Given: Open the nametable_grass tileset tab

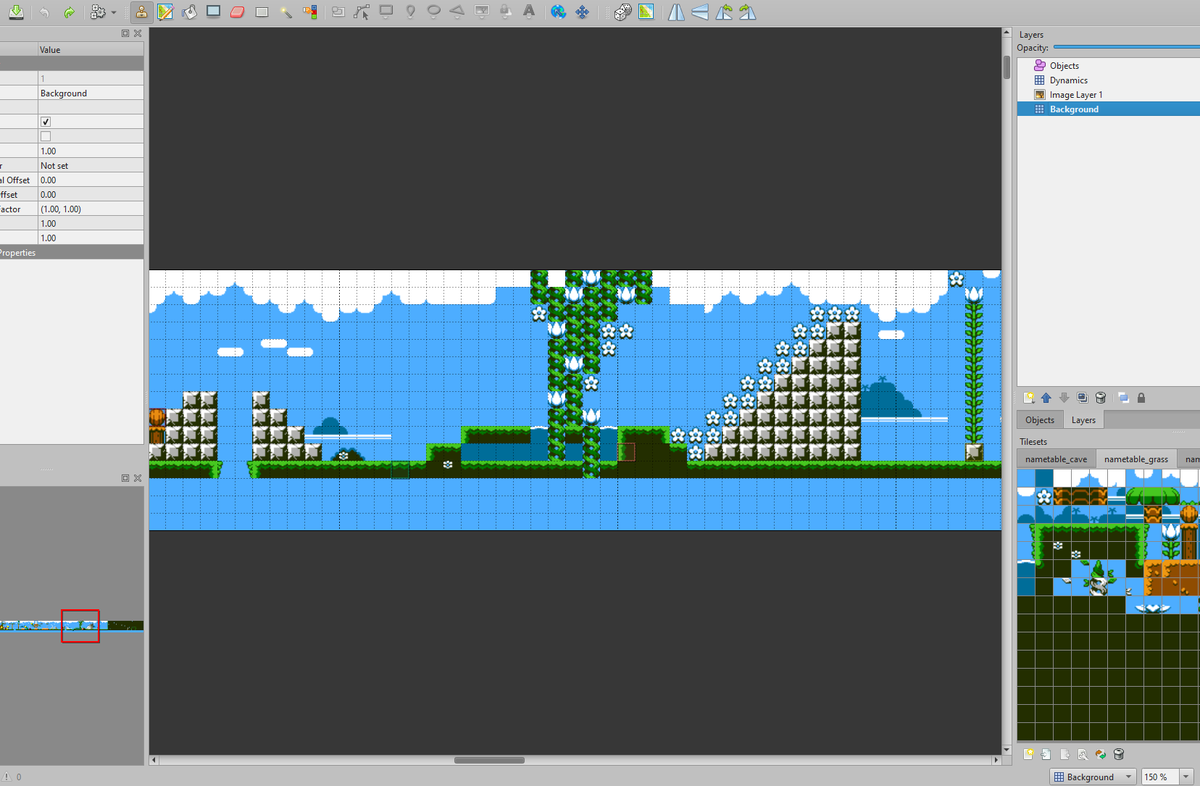Looking at the screenshot, I should tap(1136, 458).
